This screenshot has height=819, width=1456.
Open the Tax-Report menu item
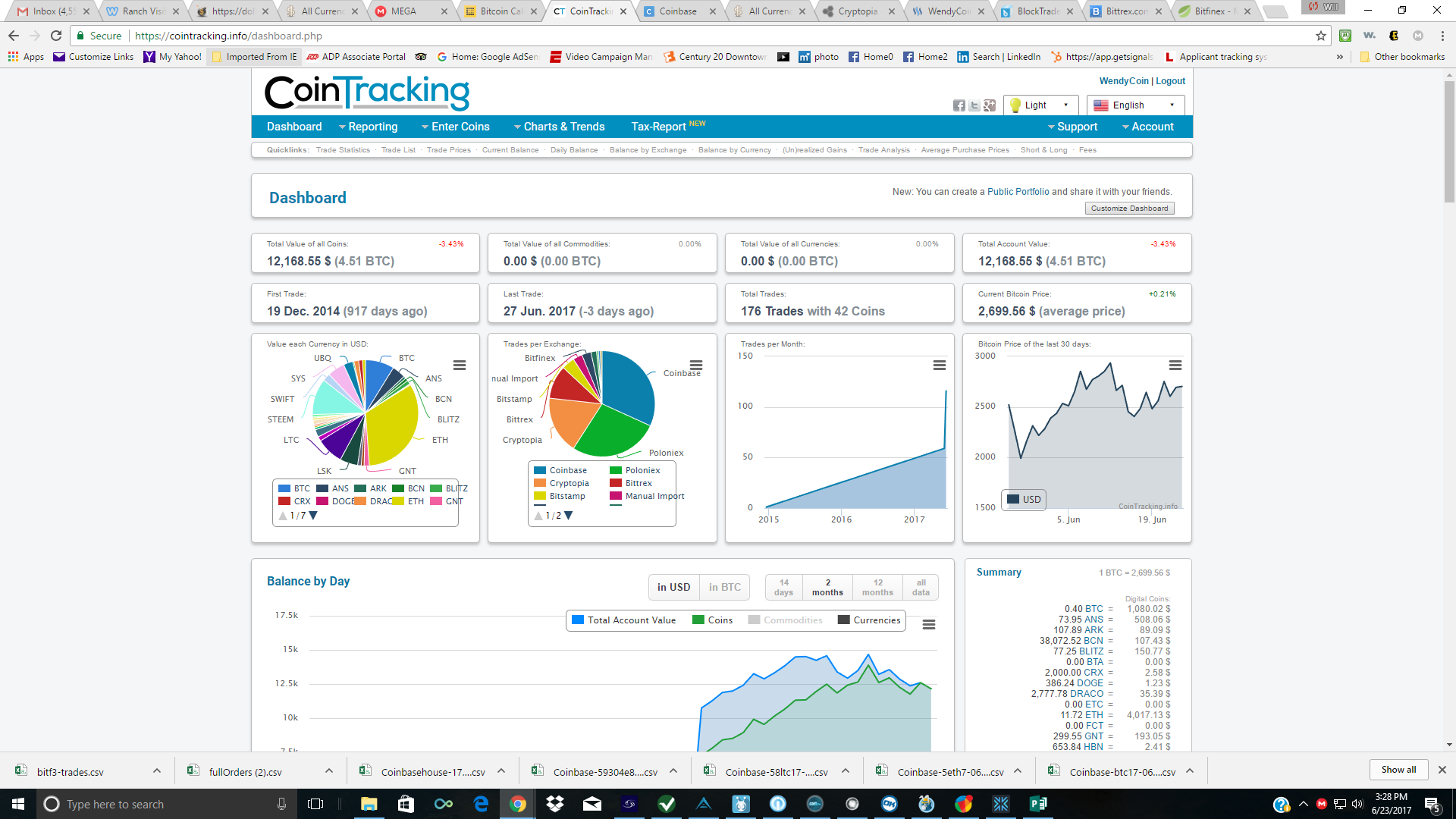coord(658,127)
